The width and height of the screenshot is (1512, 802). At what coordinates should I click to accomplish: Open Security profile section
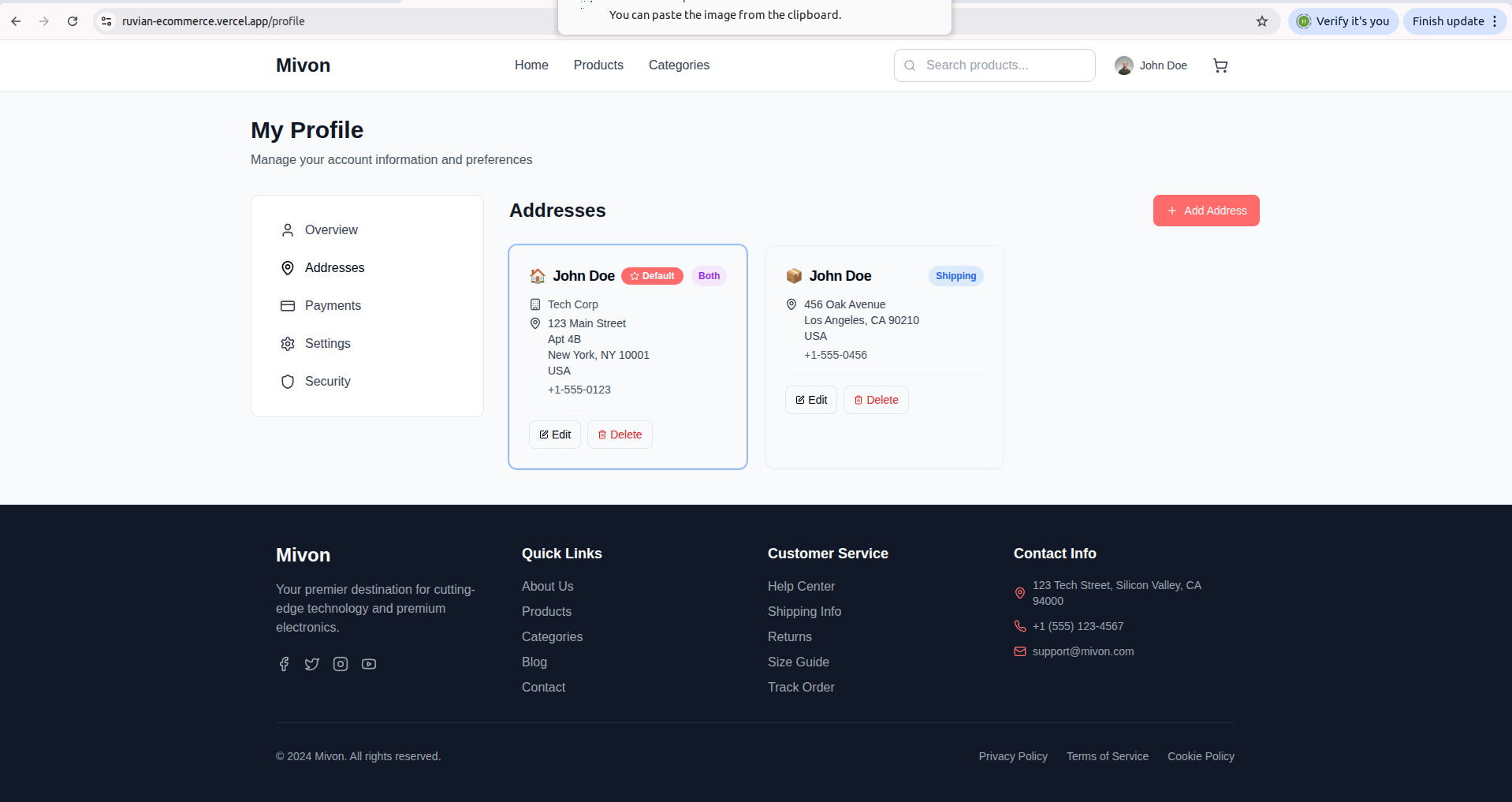367,382
